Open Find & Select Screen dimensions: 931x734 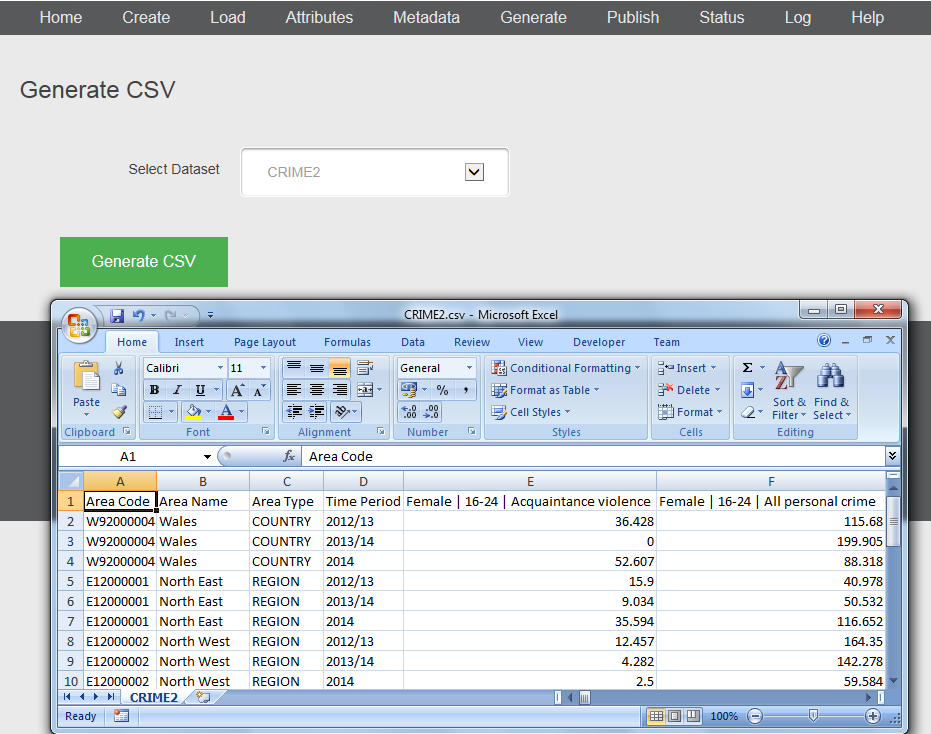(832, 390)
